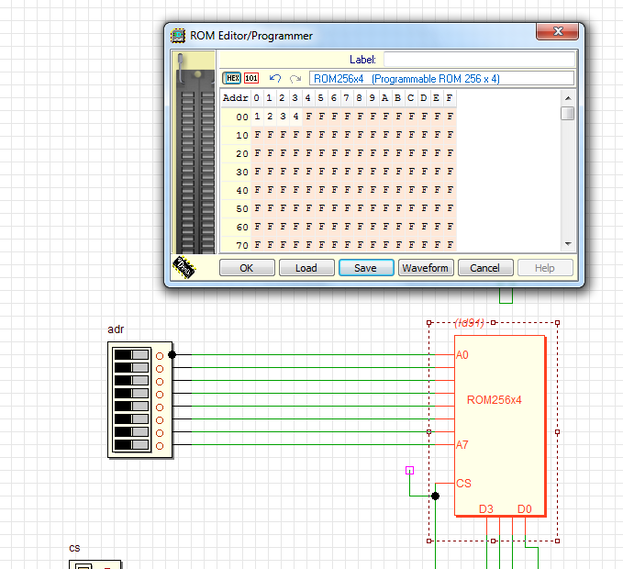
Task: Click the magenta probe marker near CS
Action: tap(409, 469)
